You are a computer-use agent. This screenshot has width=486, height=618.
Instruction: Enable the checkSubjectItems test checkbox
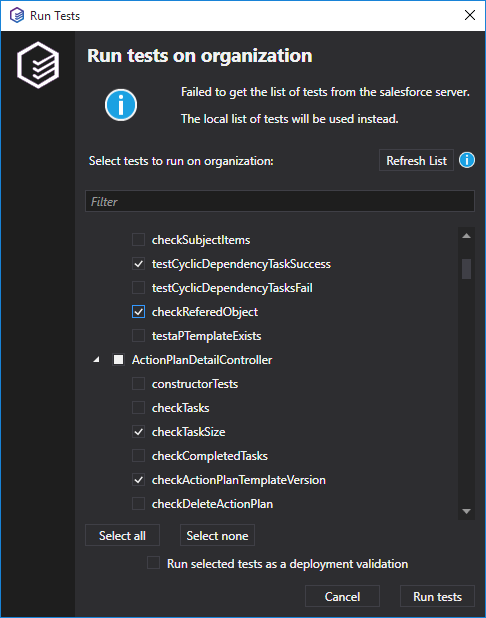138,240
